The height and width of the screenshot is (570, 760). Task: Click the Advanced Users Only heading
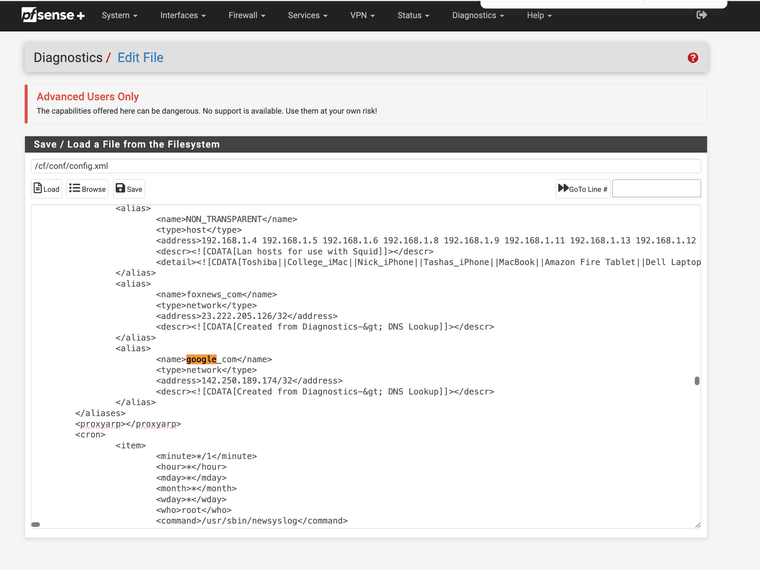[88, 96]
